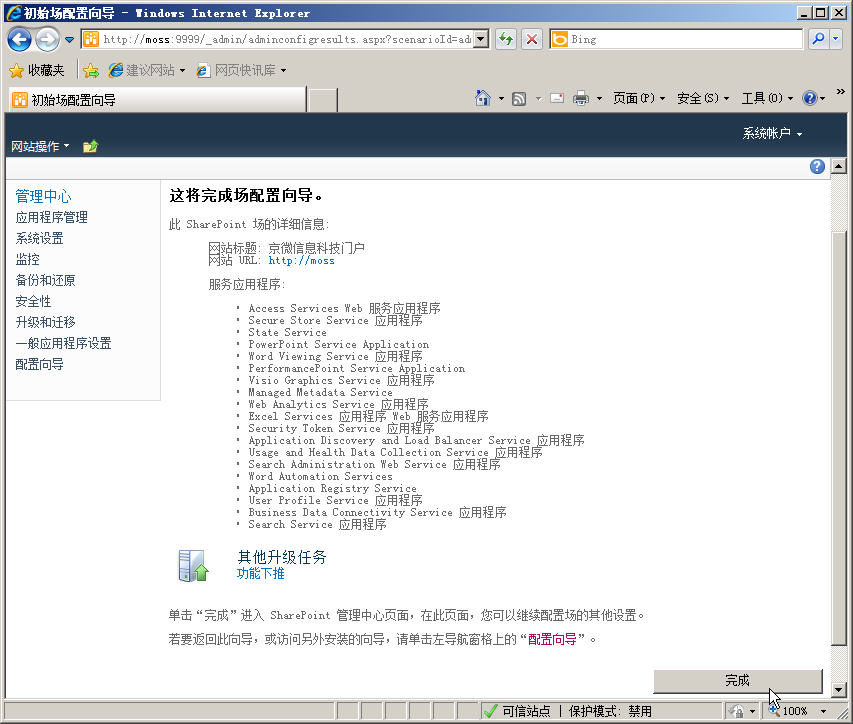
Task: Open 配置向导 in left navigation
Action: coord(39,364)
